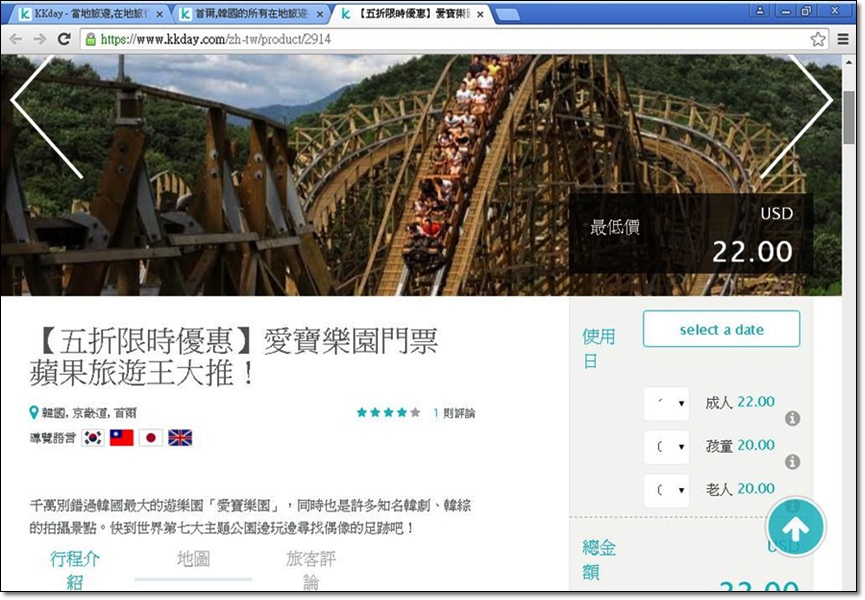This screenshot has width=865, height=600.
Task: Click the adult price 22.00
Action: tap(756, 402)
